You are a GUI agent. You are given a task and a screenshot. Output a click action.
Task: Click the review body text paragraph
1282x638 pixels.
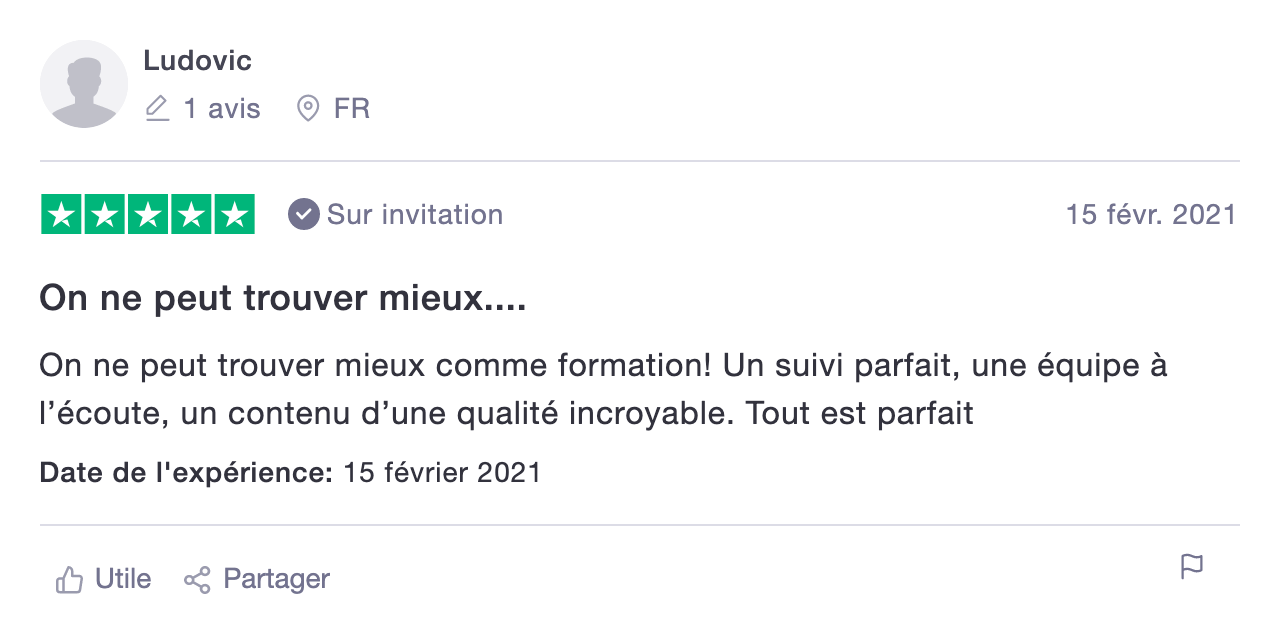coord(603,389)
